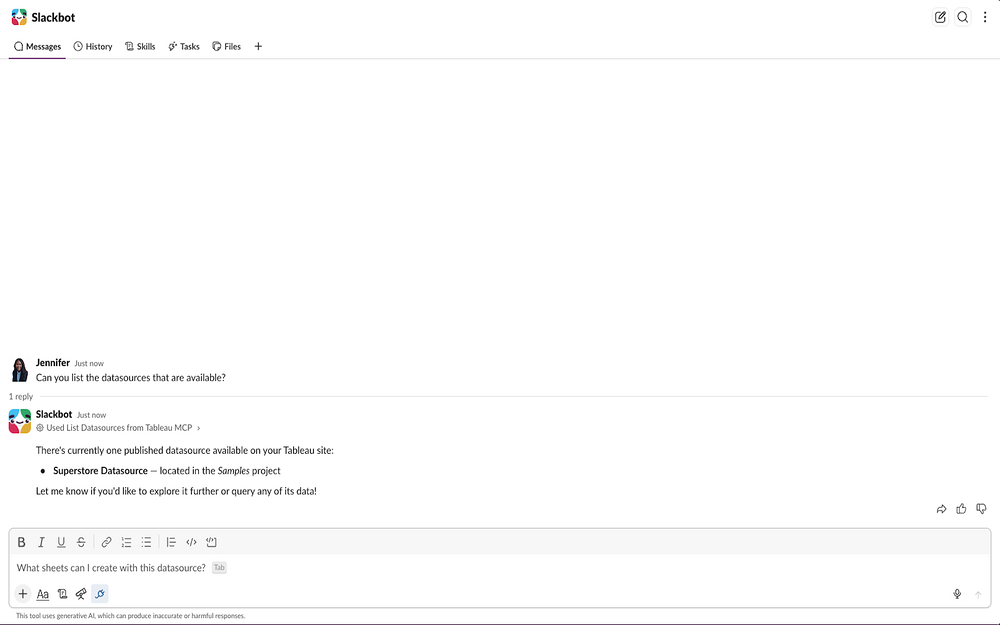Open the Skills tab

click(x=140, y=47)
